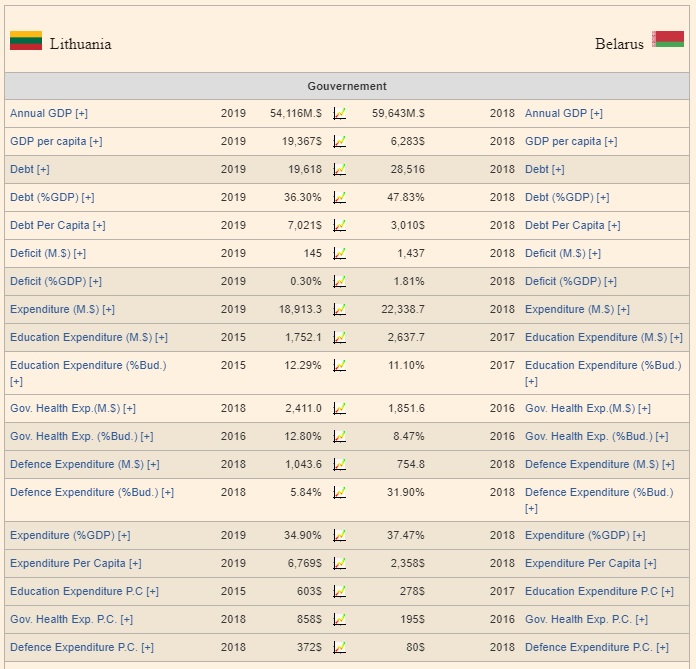This screenshot has height=669, width=696.
Task: Open Belarus's Annual GDP [+] link
Action: (564, 114)
